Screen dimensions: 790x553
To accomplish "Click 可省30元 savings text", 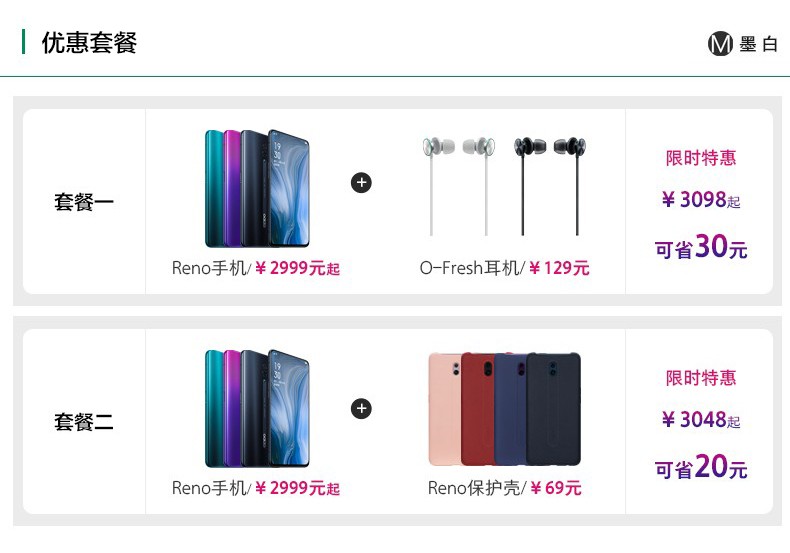I will [701, 246].
